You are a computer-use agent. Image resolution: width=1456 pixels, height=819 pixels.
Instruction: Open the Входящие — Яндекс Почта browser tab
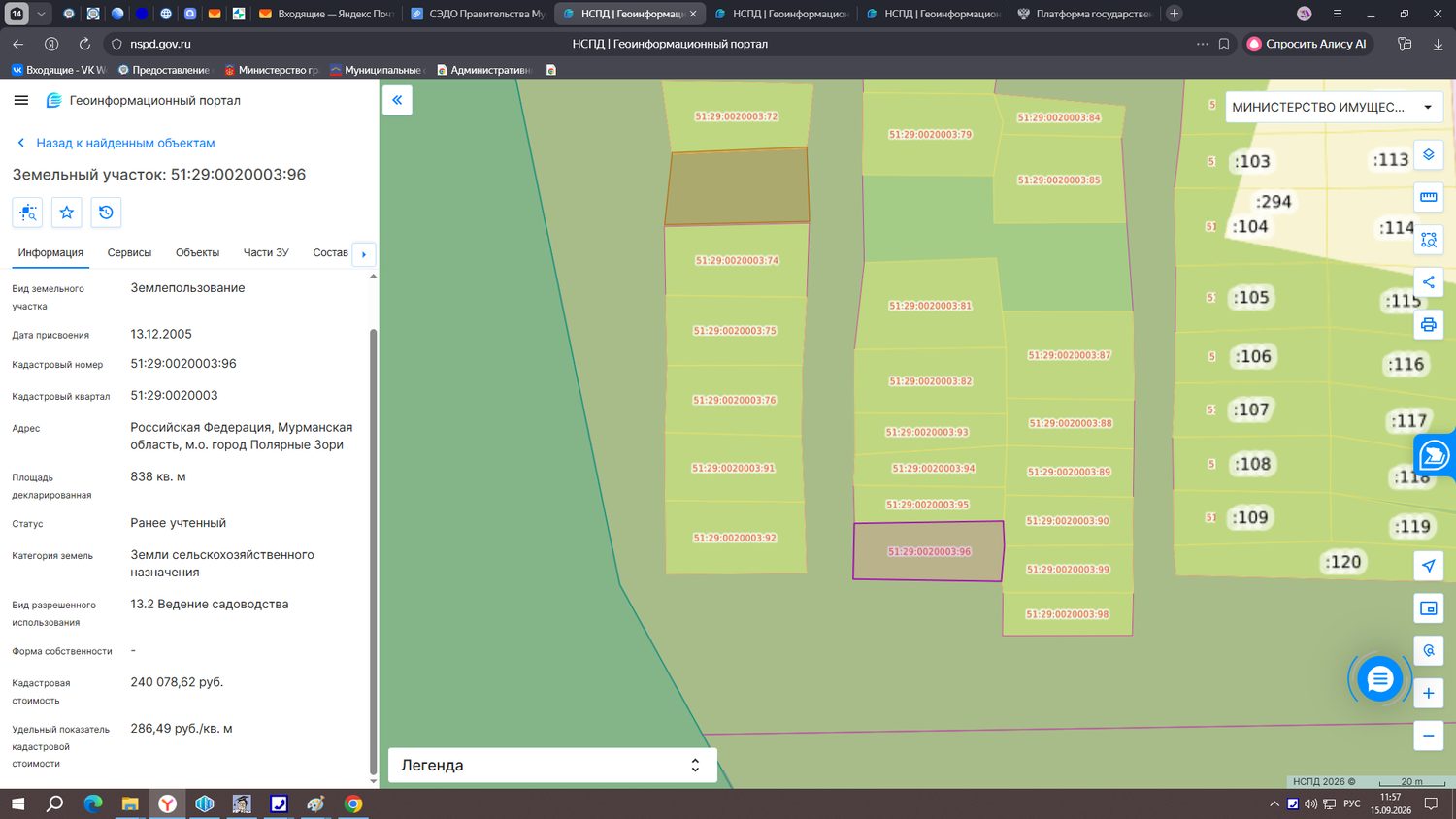pos(325,14)
